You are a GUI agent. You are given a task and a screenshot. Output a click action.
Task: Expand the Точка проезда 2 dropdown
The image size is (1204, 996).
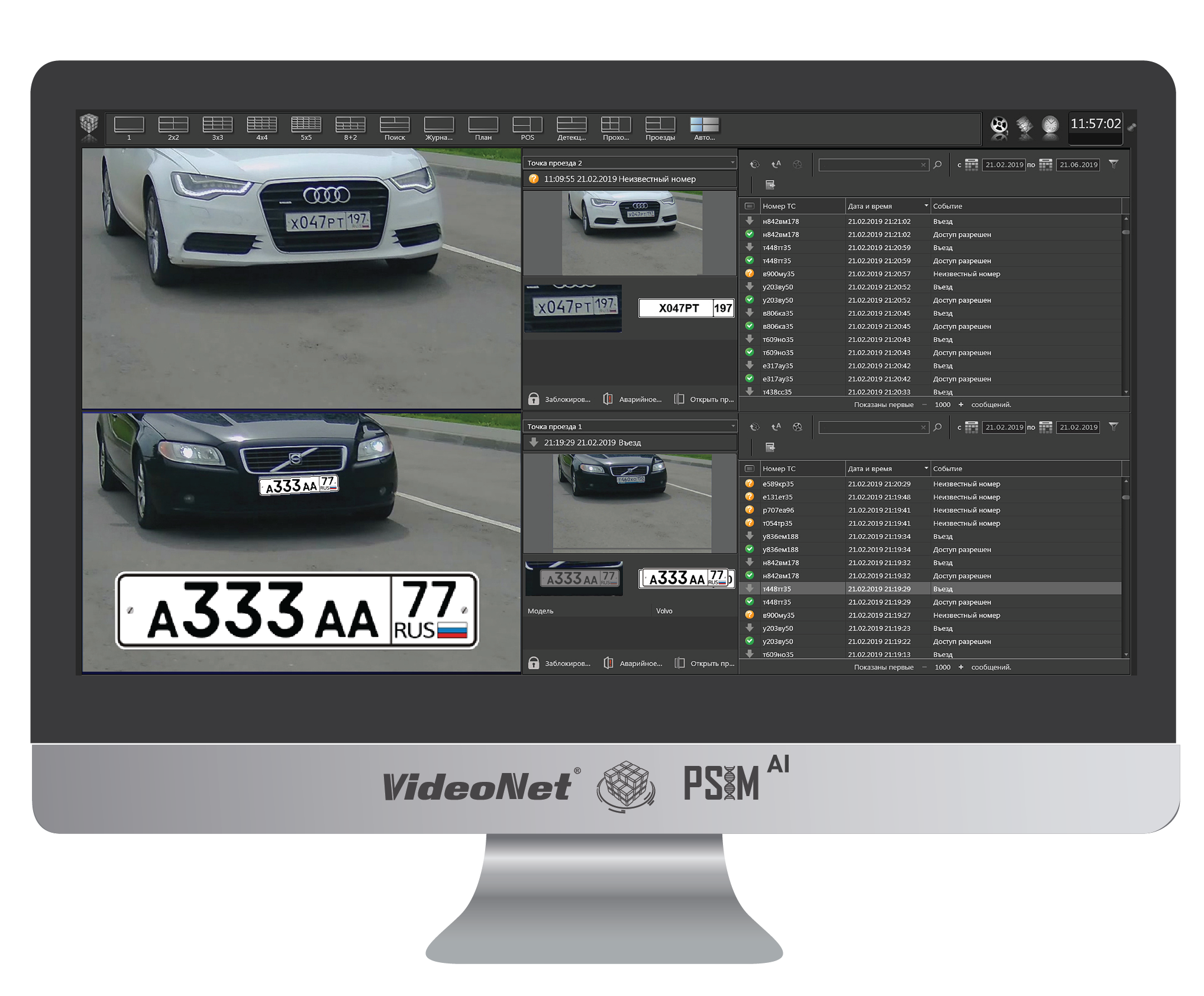pyautogui.click(x=732, y=163)
